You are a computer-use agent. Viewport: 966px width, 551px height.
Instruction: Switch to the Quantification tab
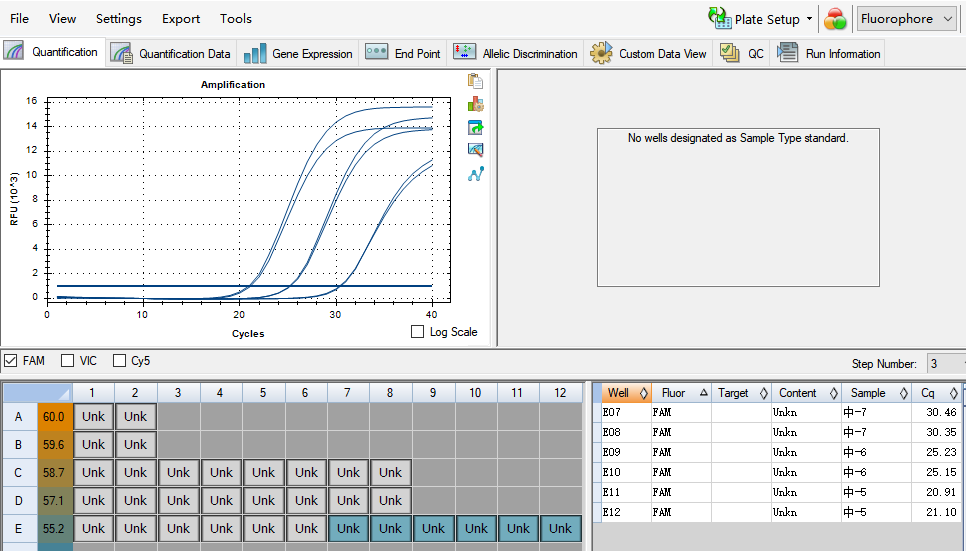click(52, 52)
